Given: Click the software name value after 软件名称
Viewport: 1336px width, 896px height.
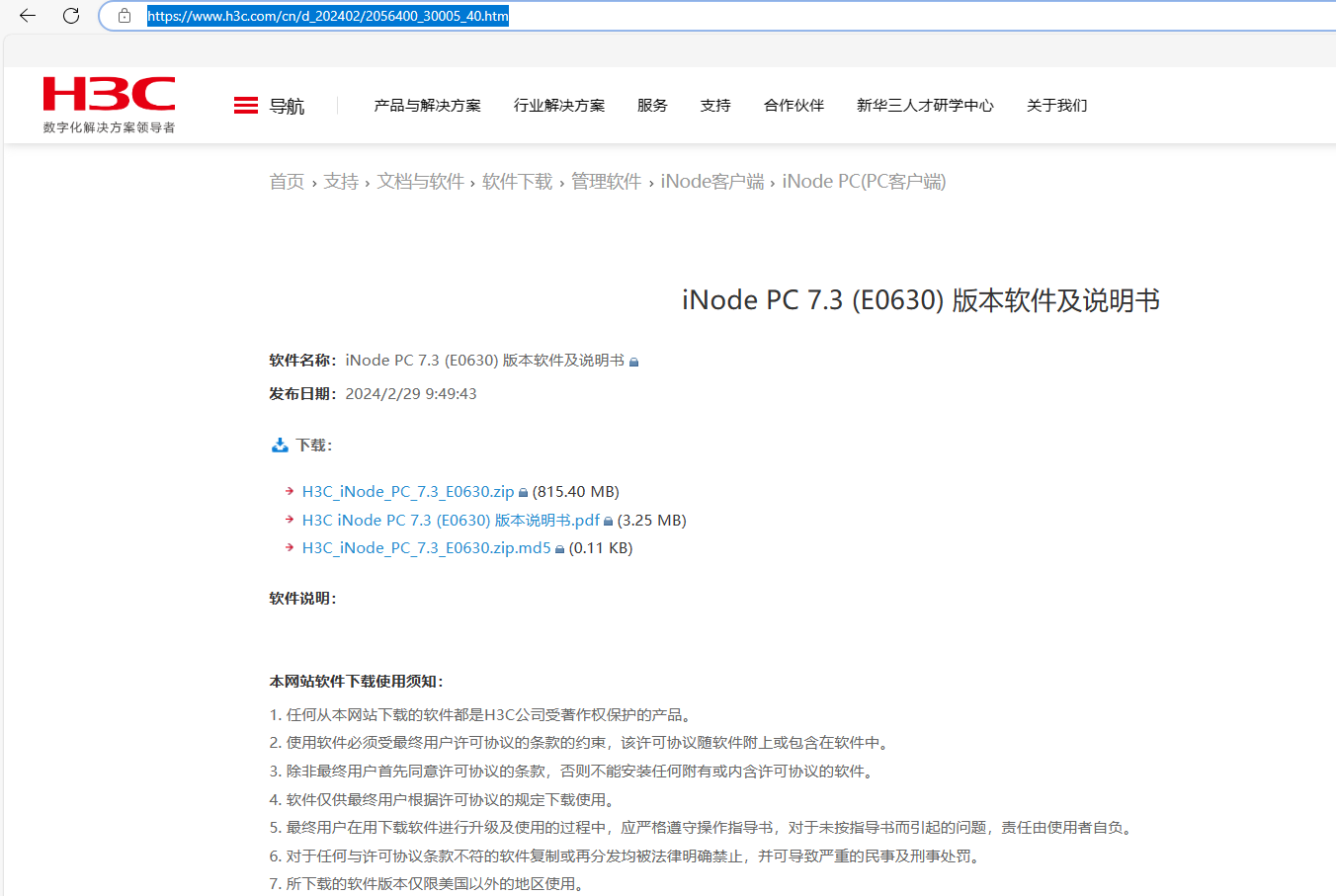Looking at the screenshot, I should [x=484, y=361].
